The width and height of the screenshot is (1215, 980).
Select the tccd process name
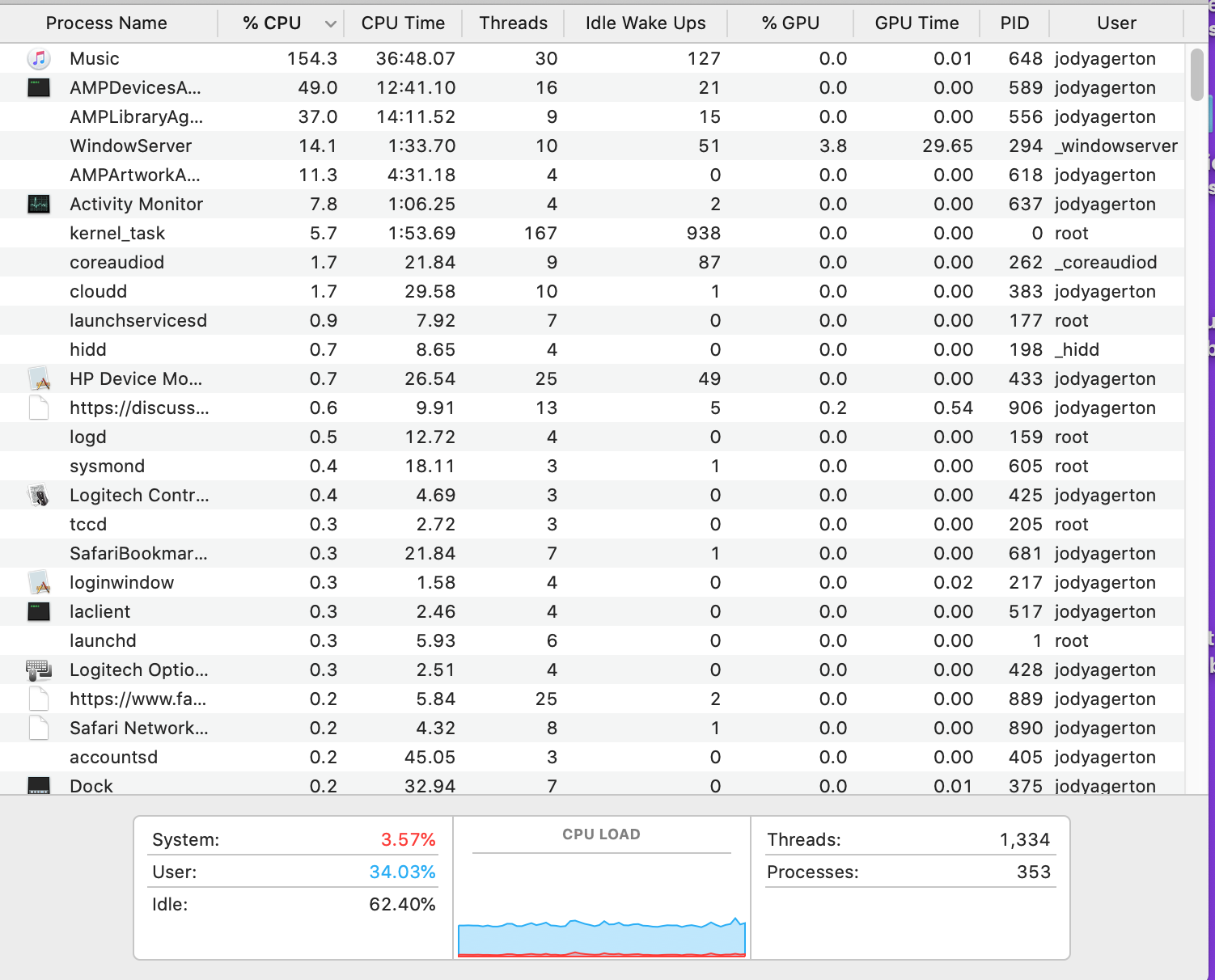pyautogui.click(x=87, y=524)
